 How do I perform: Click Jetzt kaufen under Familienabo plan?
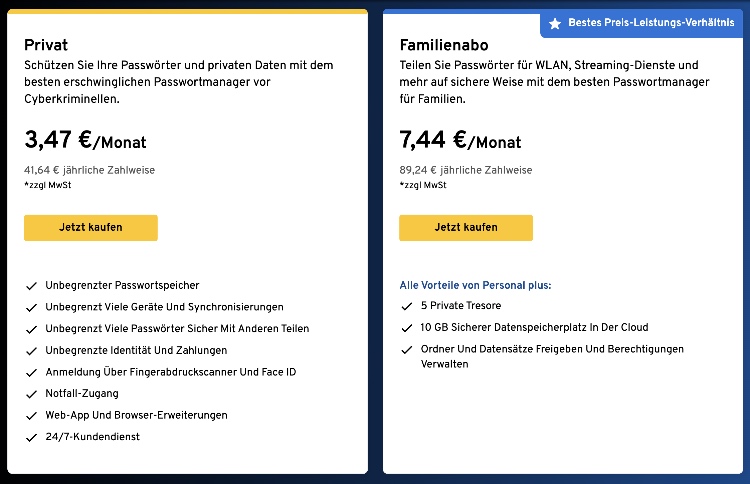[466, 228]
